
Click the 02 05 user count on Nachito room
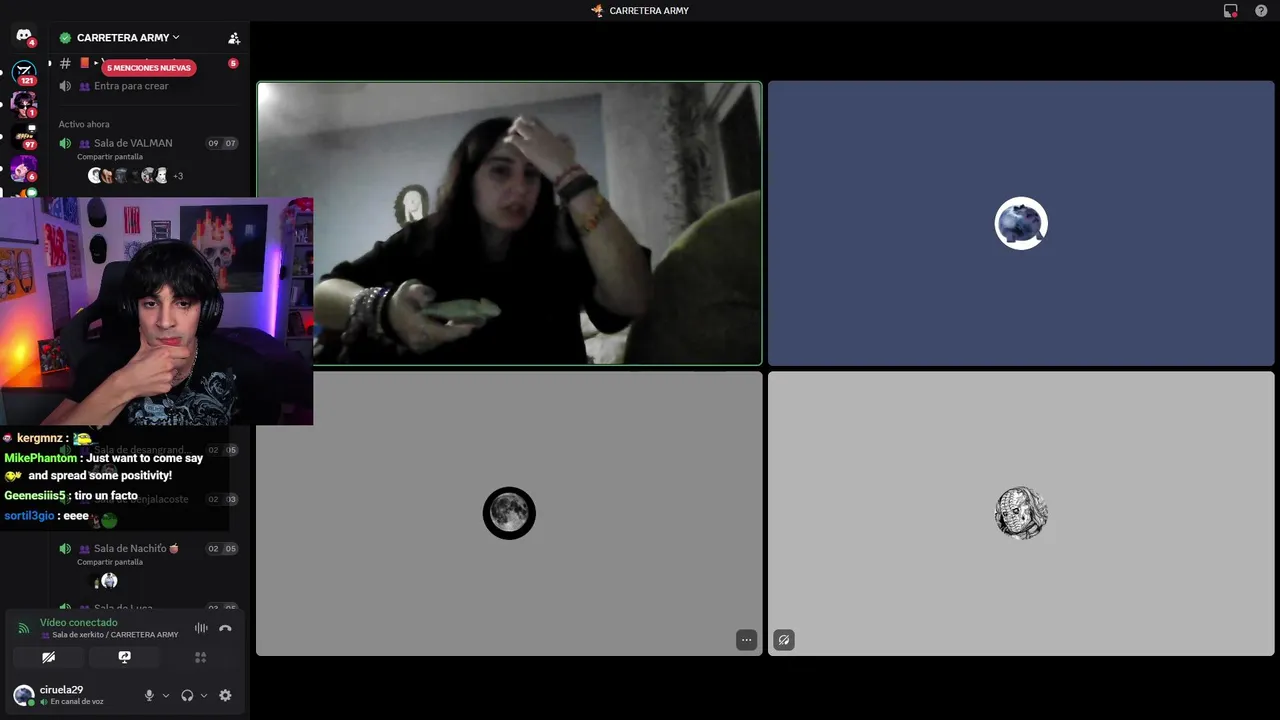222,549
